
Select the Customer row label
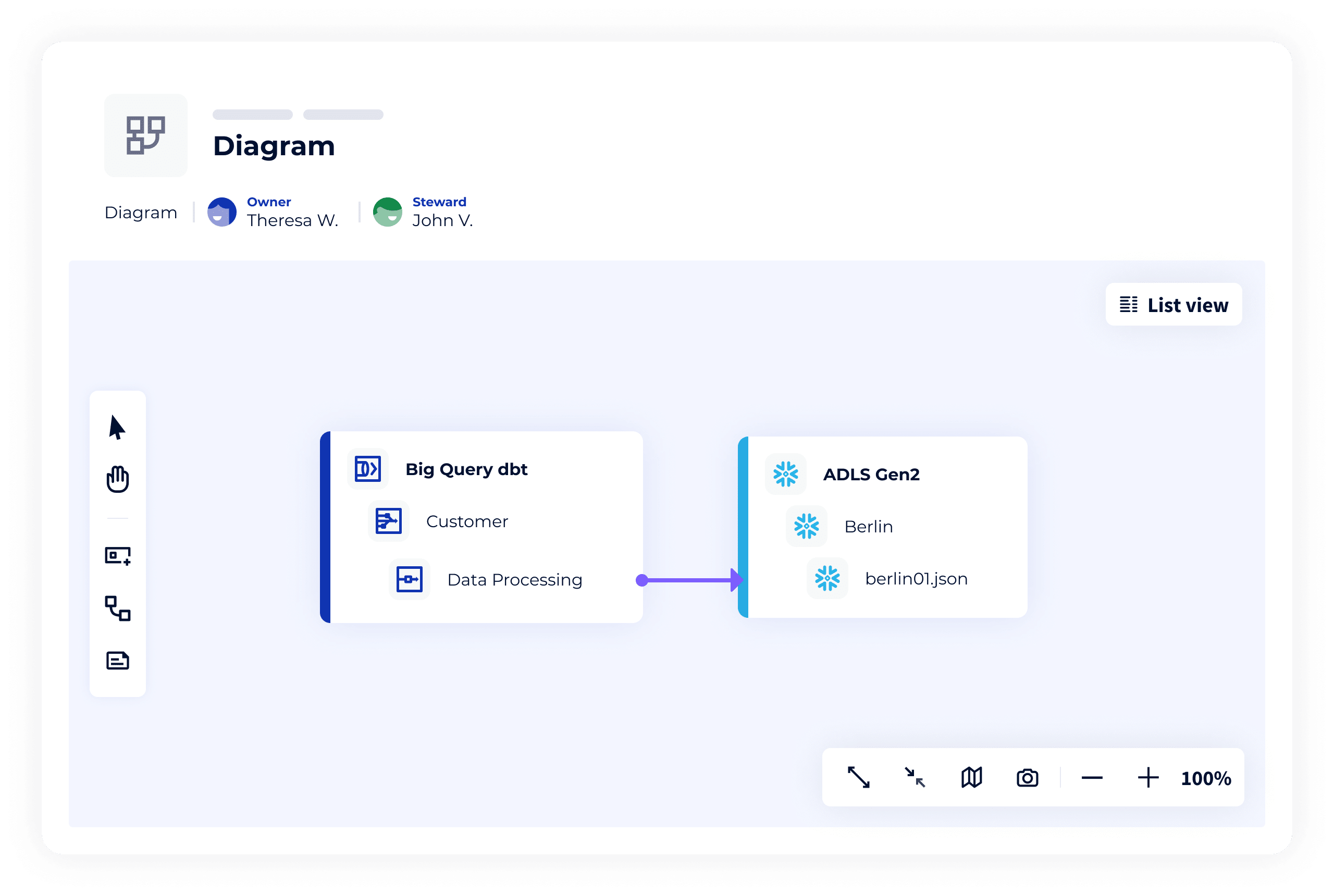click(x=467, y=521)
